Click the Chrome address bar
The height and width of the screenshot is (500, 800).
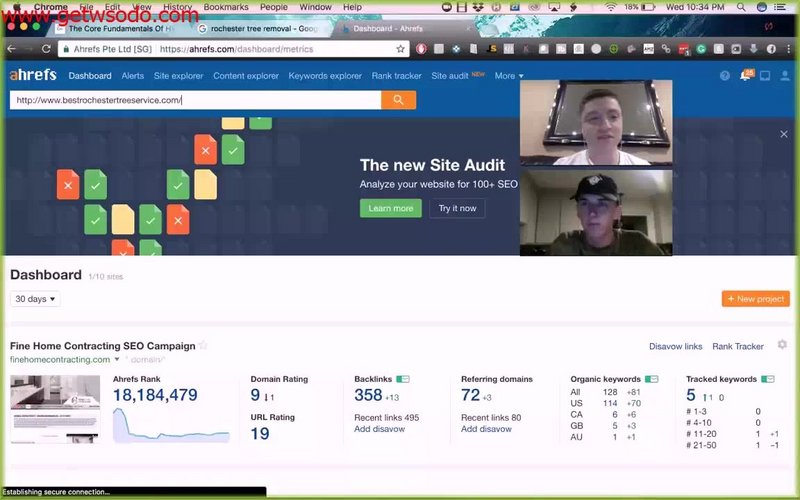tap(235, 49)
